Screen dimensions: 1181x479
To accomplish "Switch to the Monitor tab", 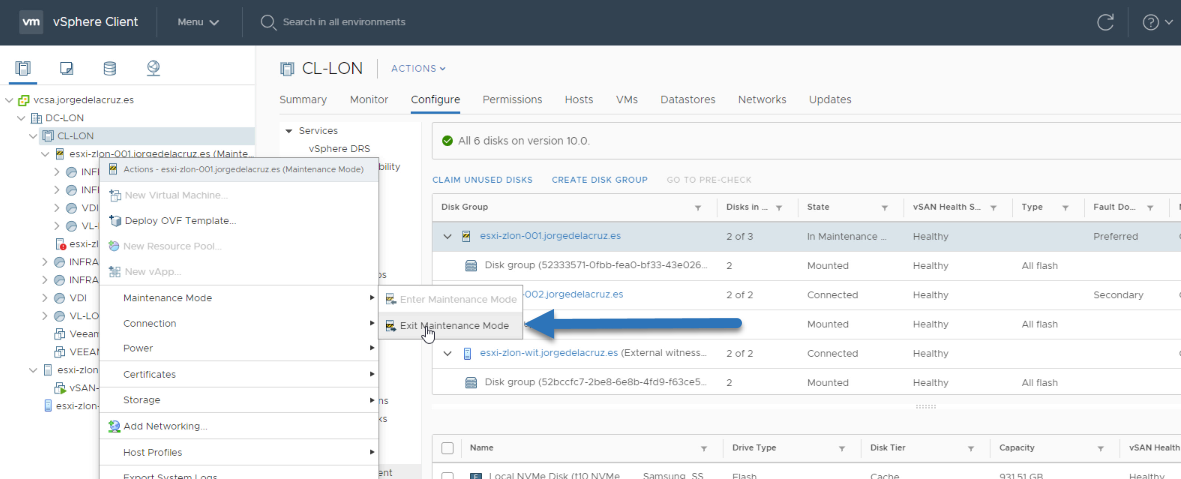I will 369,99.
